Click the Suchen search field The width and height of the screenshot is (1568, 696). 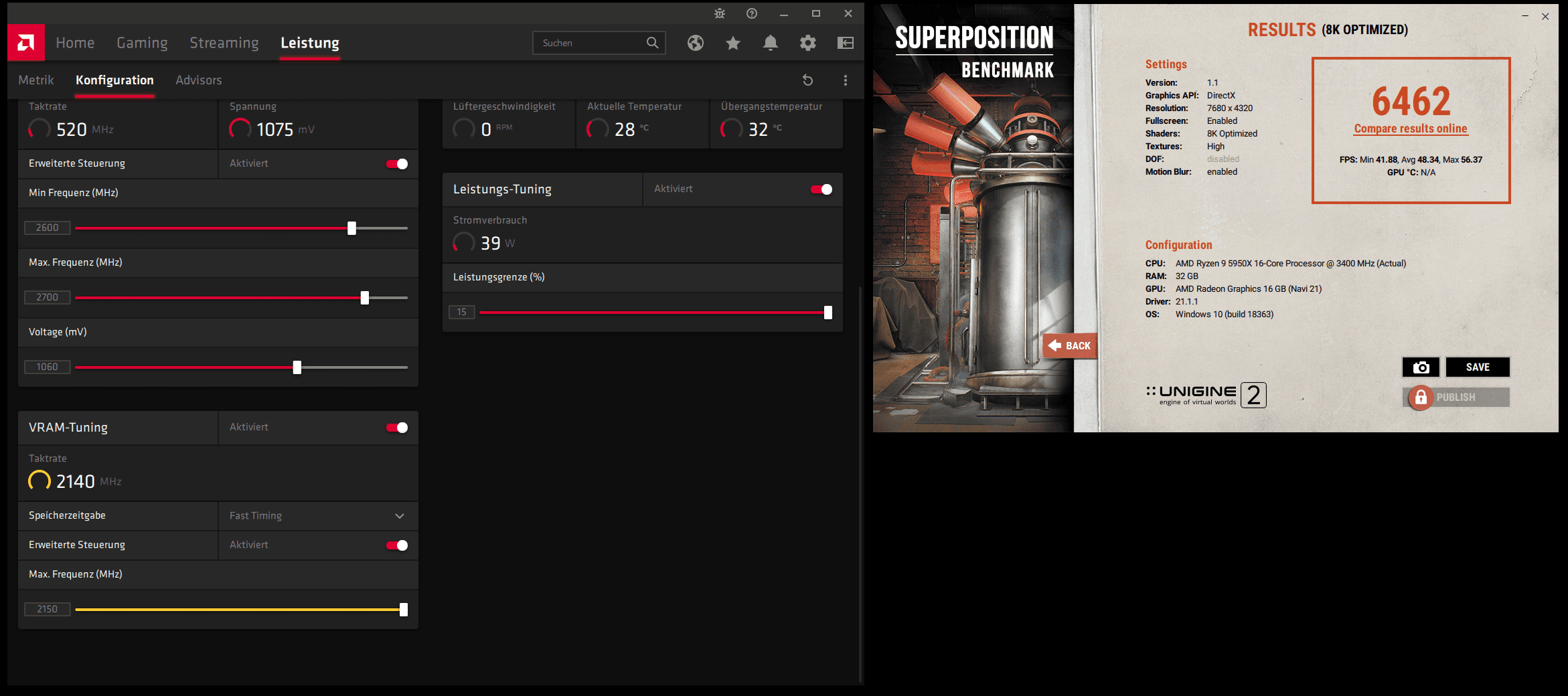(599, 43)
